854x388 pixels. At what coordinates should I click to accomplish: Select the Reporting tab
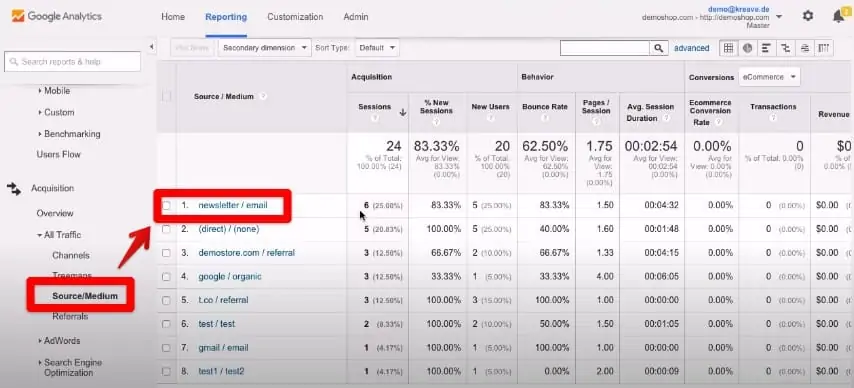point(226,17)
